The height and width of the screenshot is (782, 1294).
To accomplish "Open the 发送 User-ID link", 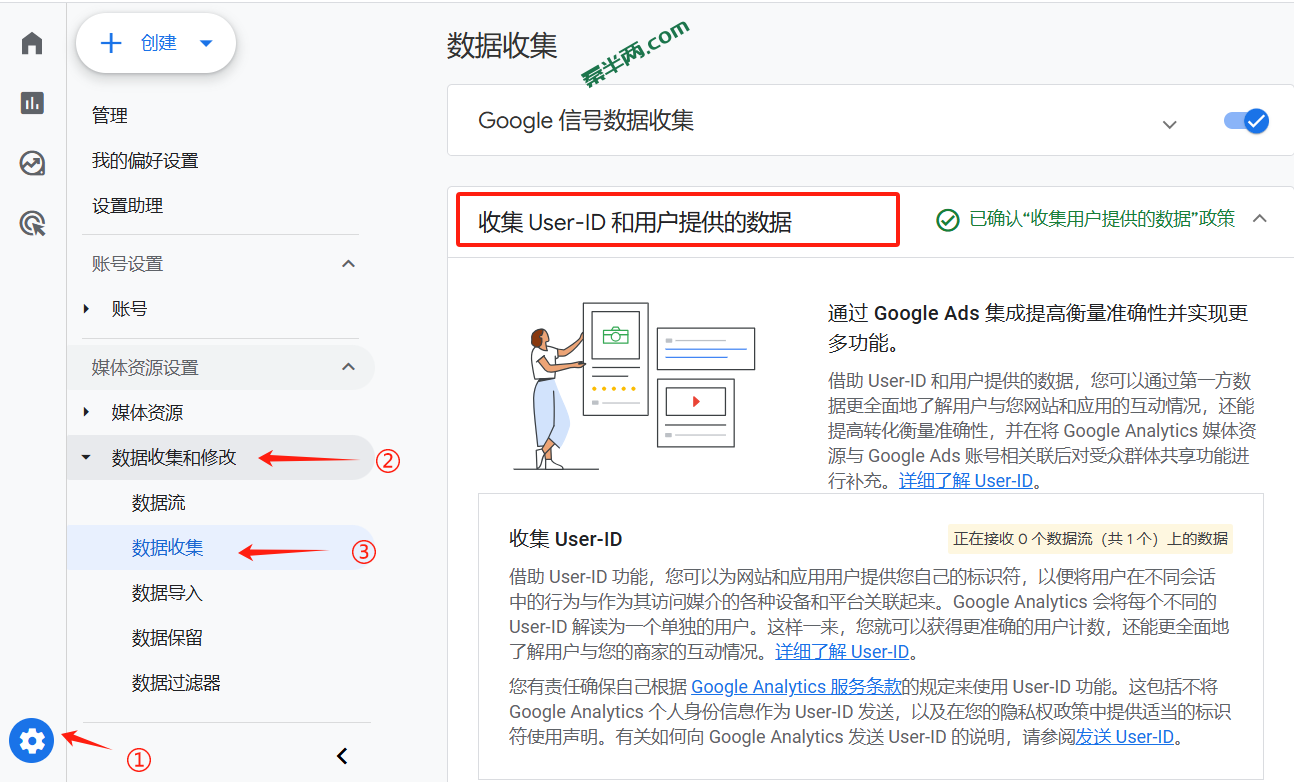I will click(x=1124, y=737).
